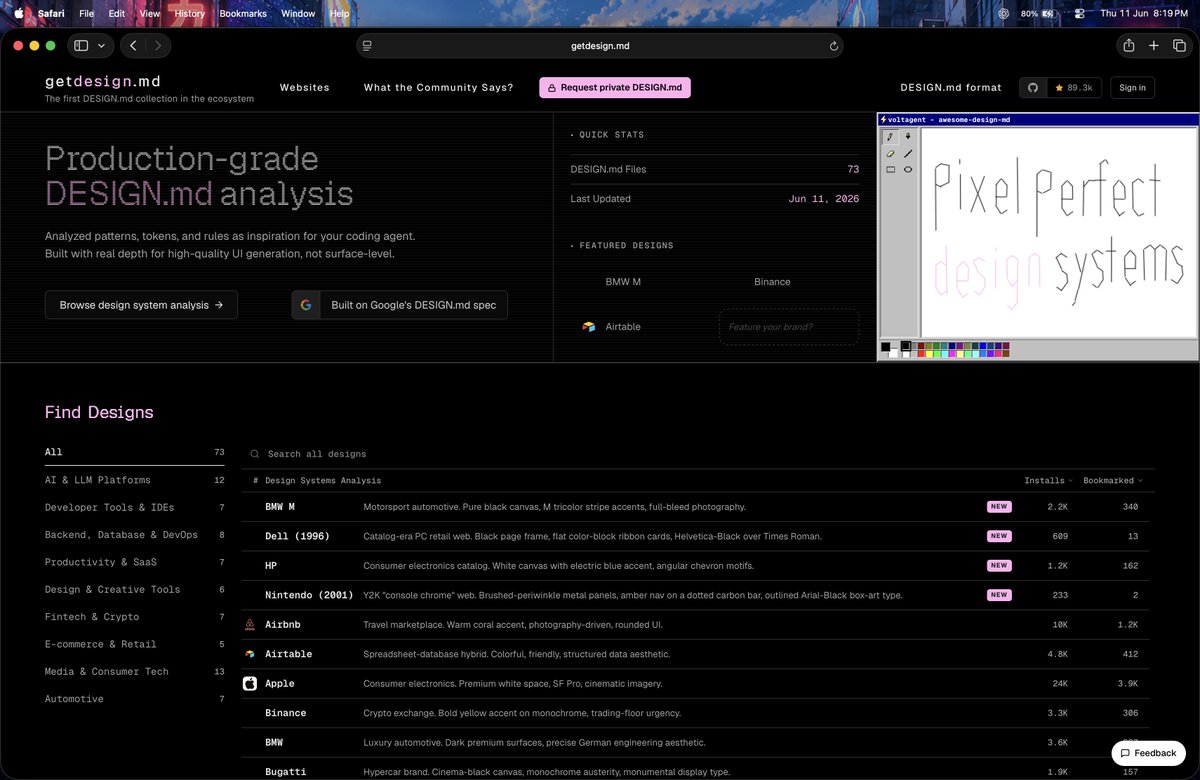Filter by Developer Tools & IDEs

(x=134, y=507)
